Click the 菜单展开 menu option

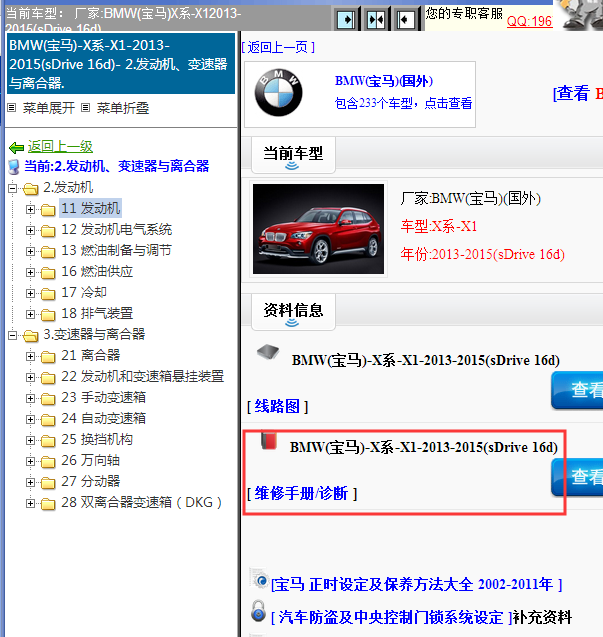49,108
